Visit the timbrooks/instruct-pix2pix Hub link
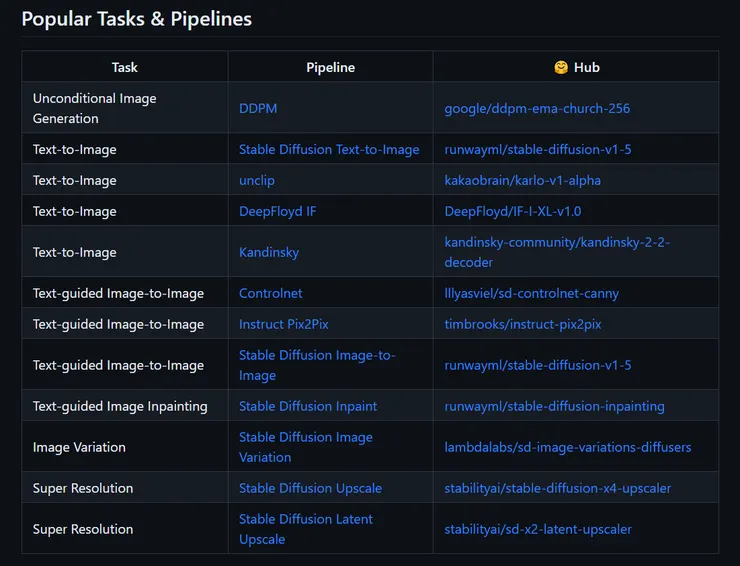740x566 pixels. 523,324
